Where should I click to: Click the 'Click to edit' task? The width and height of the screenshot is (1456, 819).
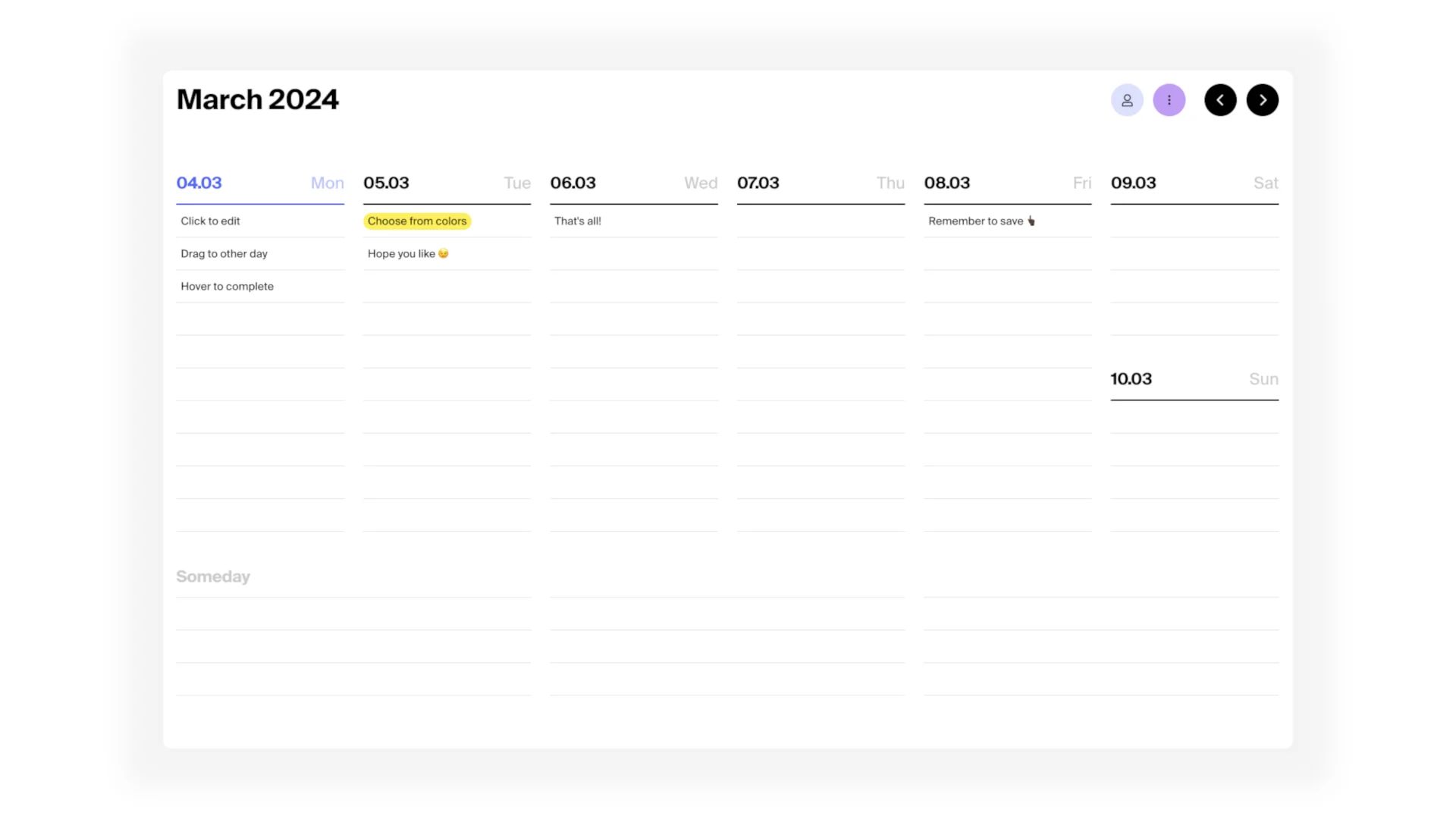210,221
